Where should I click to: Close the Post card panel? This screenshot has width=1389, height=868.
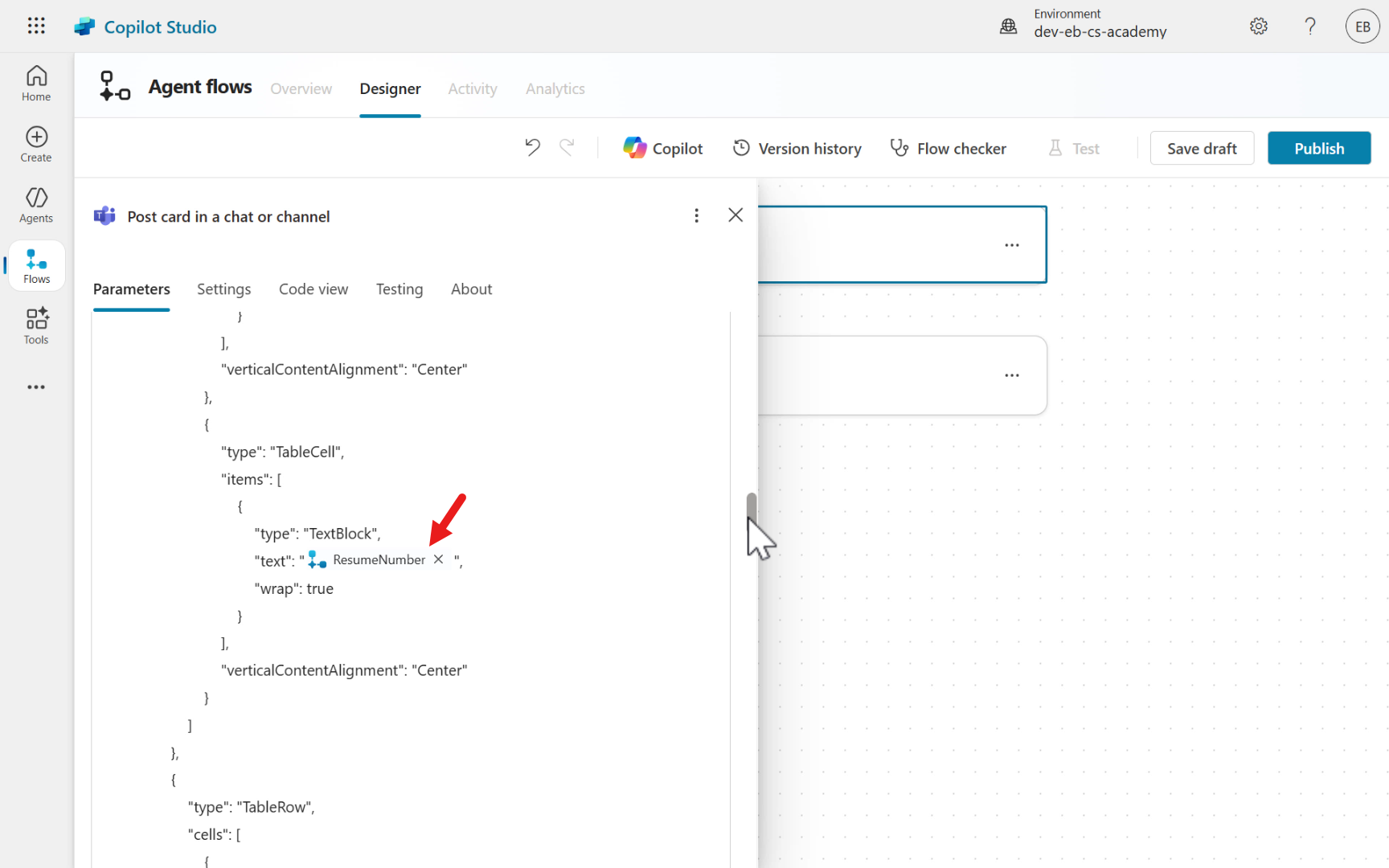pyautogui.click(x=735, y=215)
